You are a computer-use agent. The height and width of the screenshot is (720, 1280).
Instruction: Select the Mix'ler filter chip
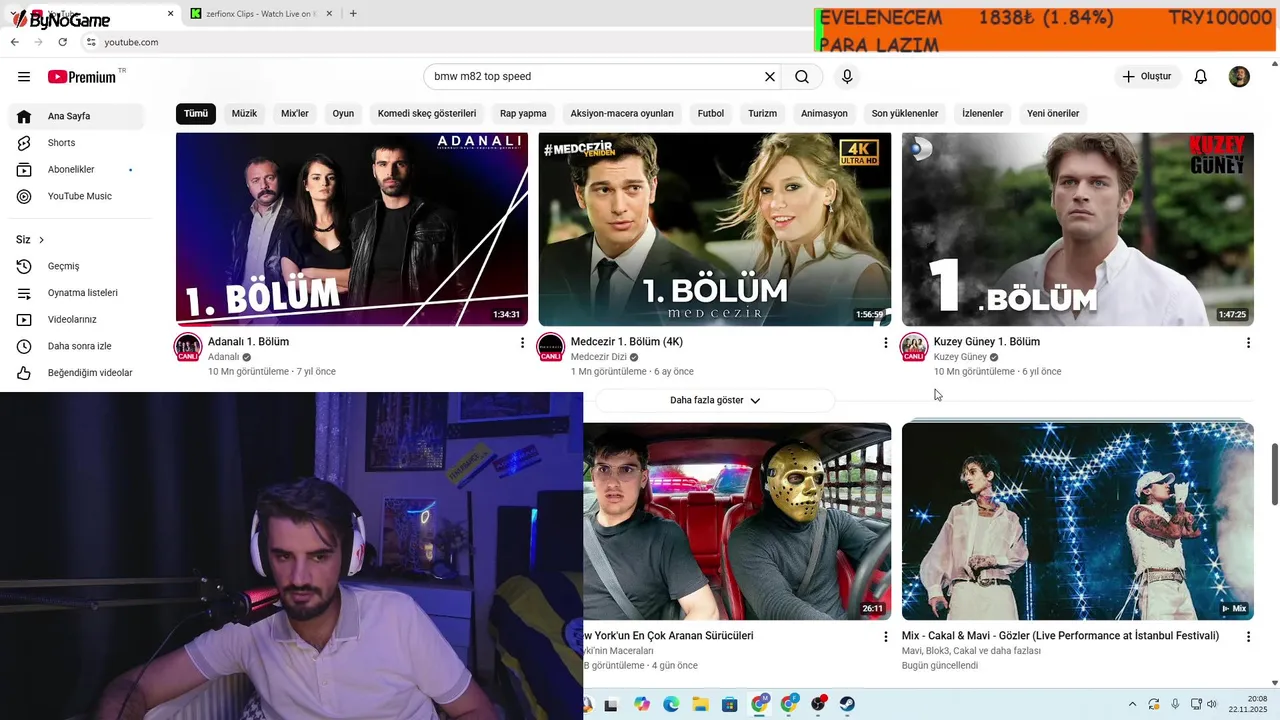coord(295,114)
